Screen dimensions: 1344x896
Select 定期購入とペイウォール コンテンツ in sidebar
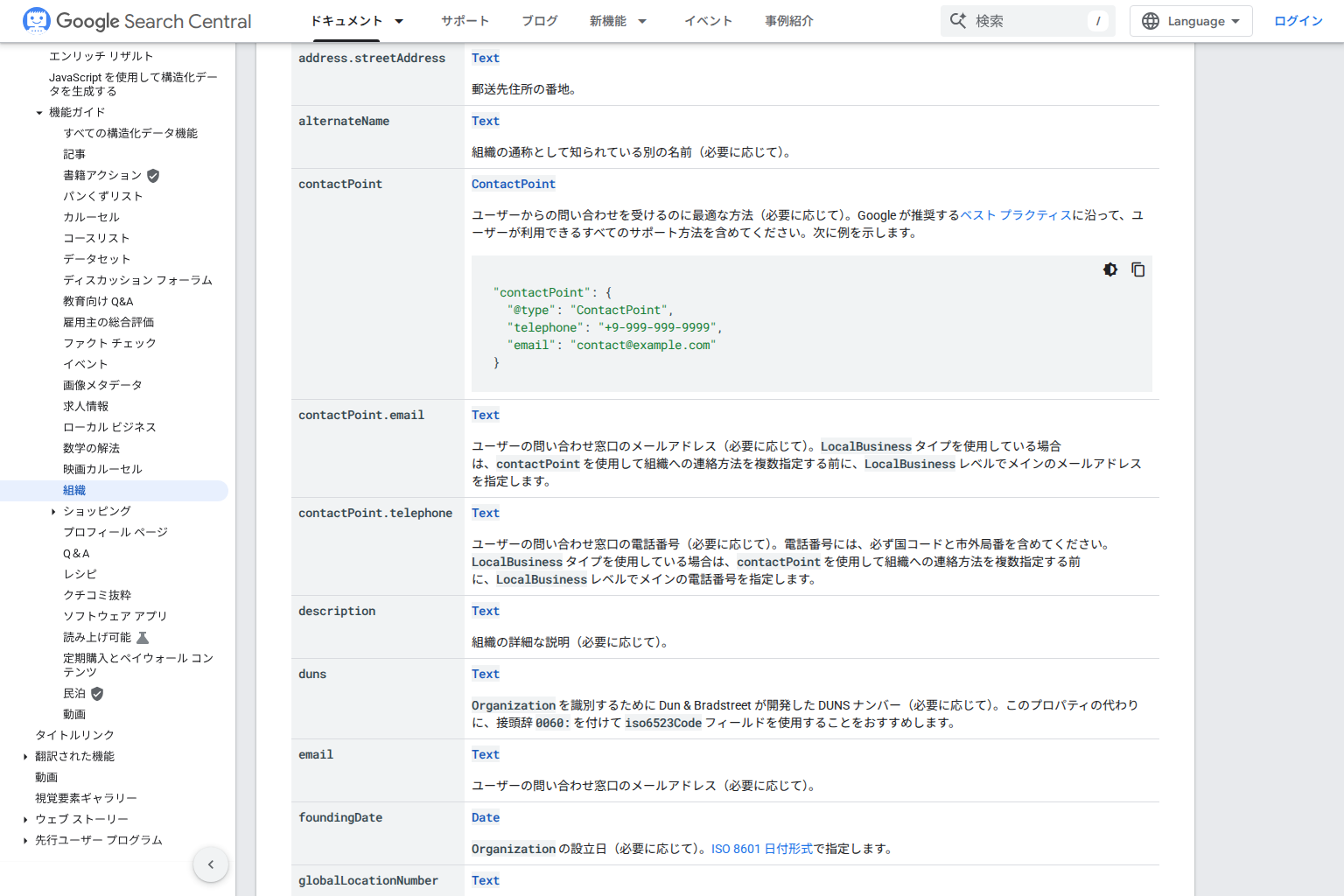pos(138,665)
